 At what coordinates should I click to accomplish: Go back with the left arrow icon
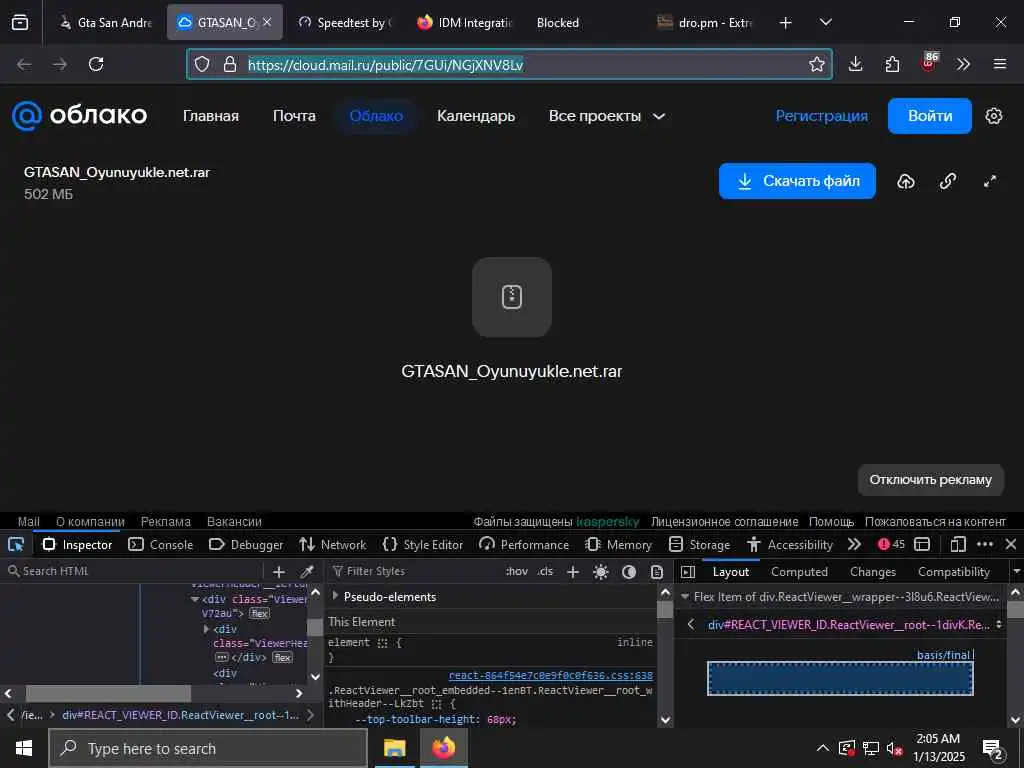(x=24, y=64)
